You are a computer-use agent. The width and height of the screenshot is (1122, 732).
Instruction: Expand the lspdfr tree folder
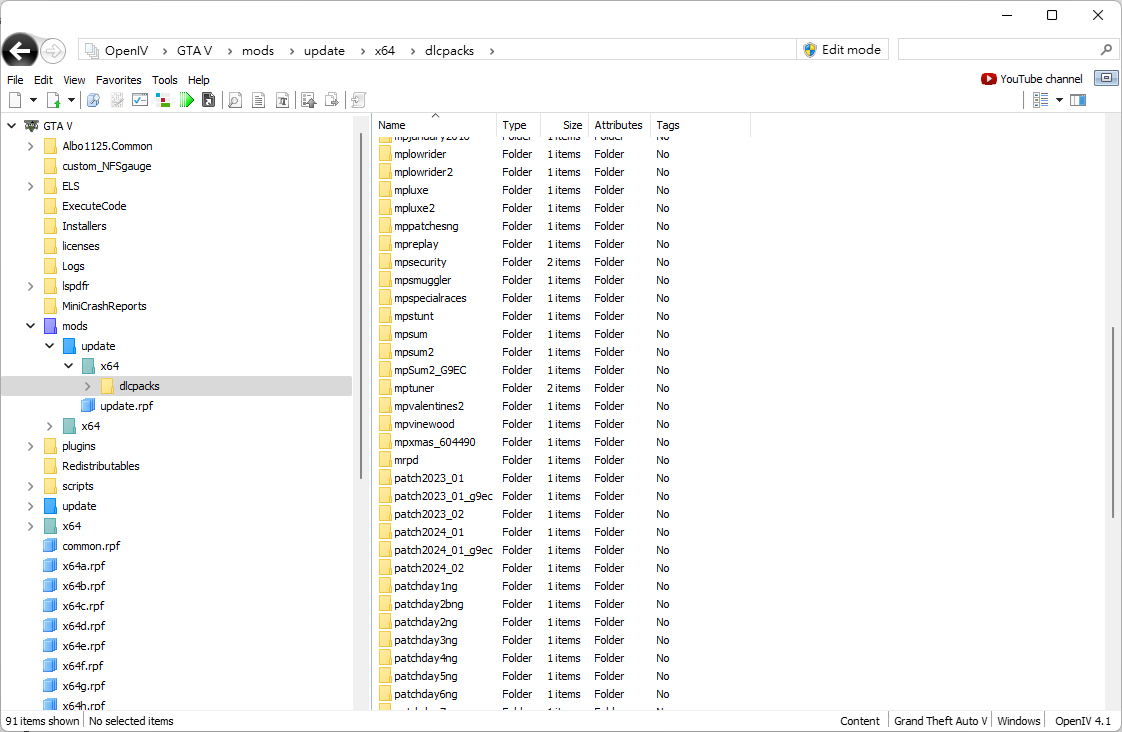tap(30, 286)
